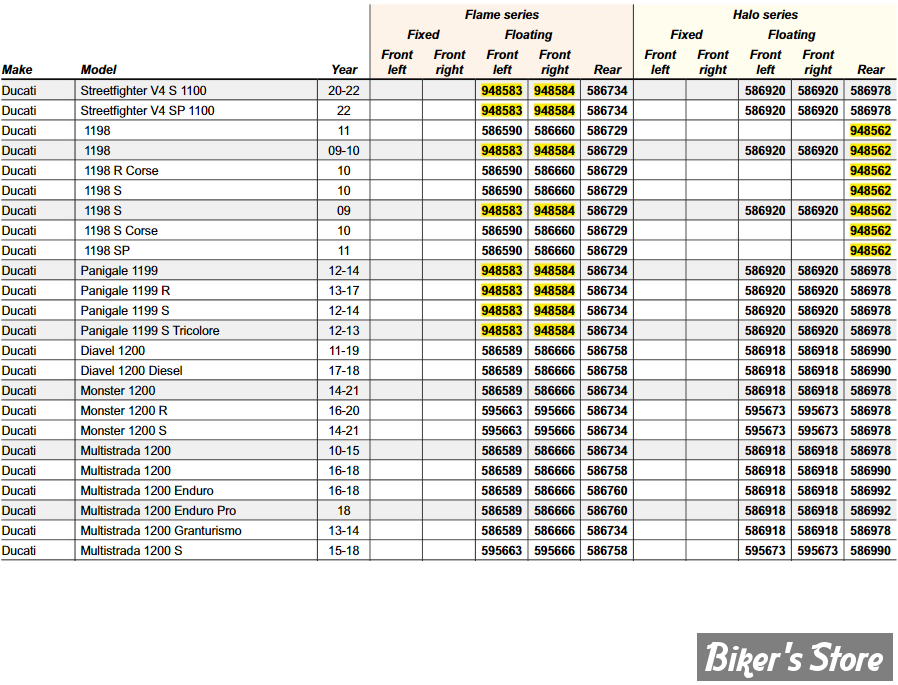Viewport: 898px width, 685px height.
Task: Click Diavel 1200 Diesel model cell
Action: tap(132, 371)
